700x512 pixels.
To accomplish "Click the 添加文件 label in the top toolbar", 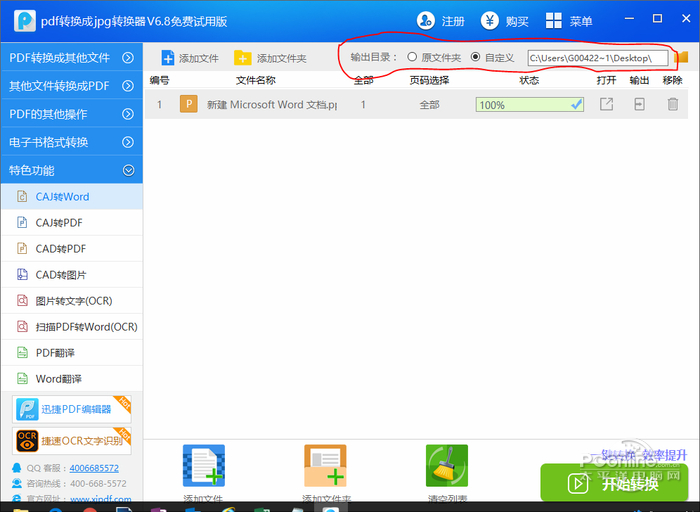I will coord(199,58).
